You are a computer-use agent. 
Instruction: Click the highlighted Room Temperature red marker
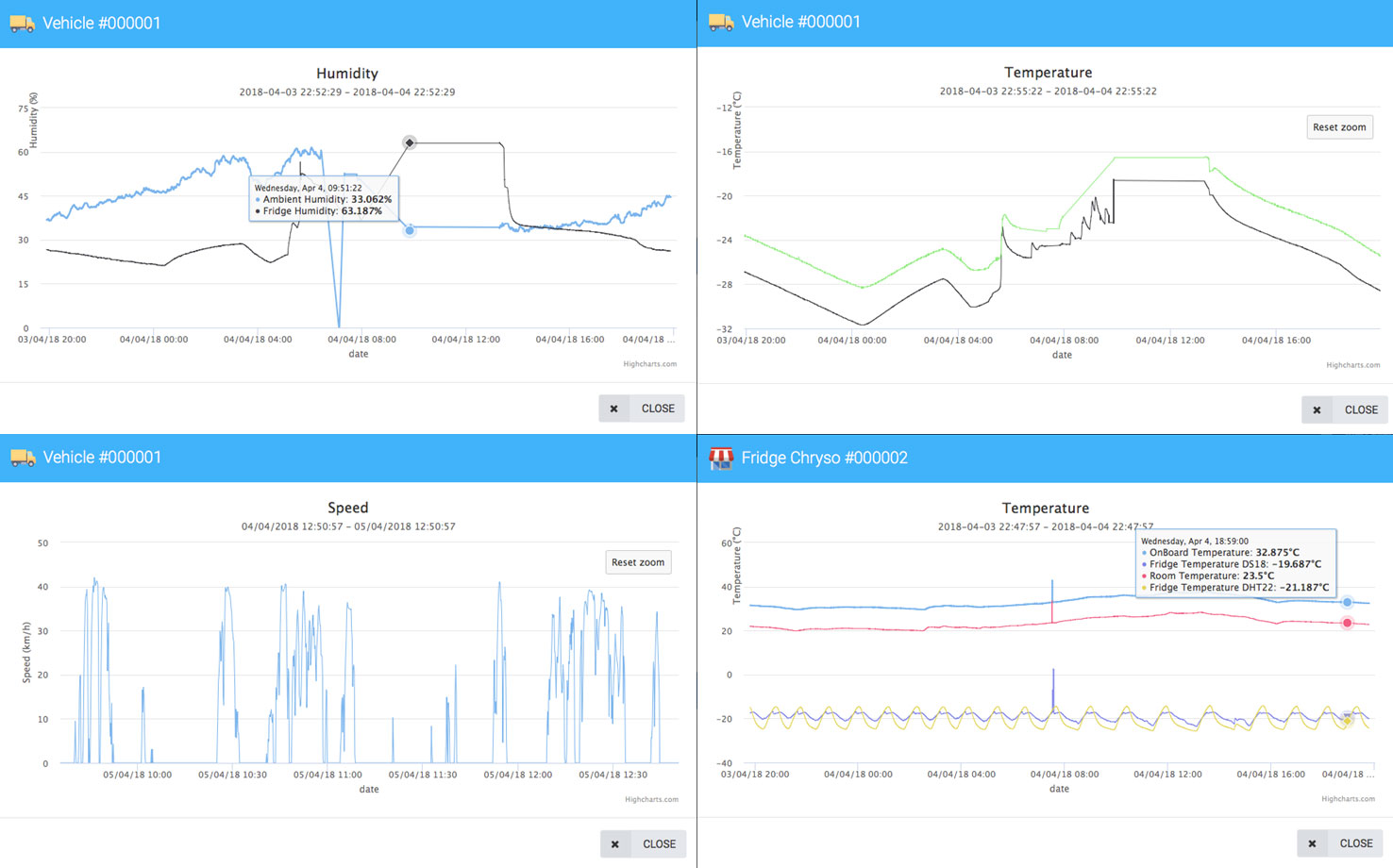(1347, 623)
